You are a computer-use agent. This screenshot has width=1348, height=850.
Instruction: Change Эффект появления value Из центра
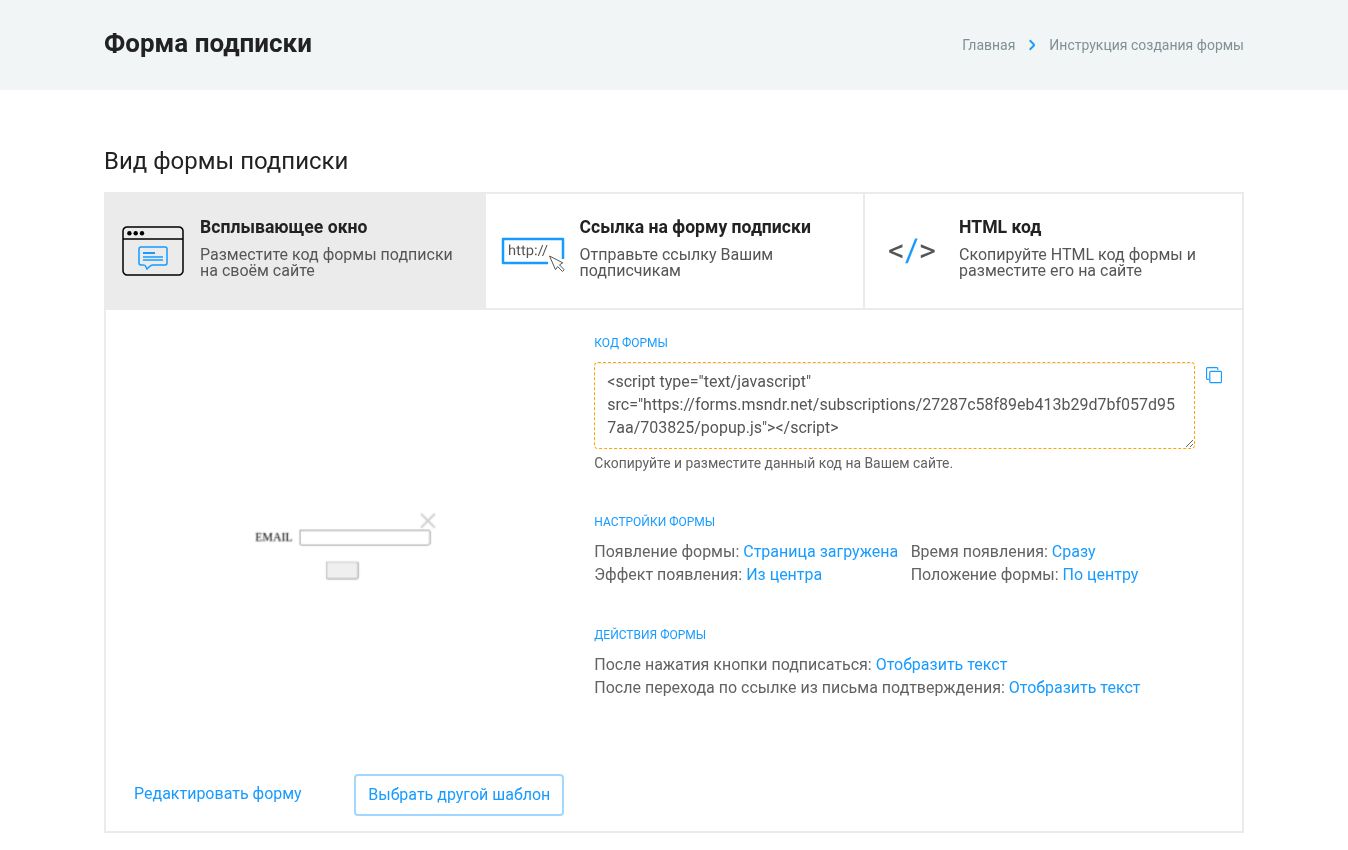pyautogui.click(x=784, y=574)
